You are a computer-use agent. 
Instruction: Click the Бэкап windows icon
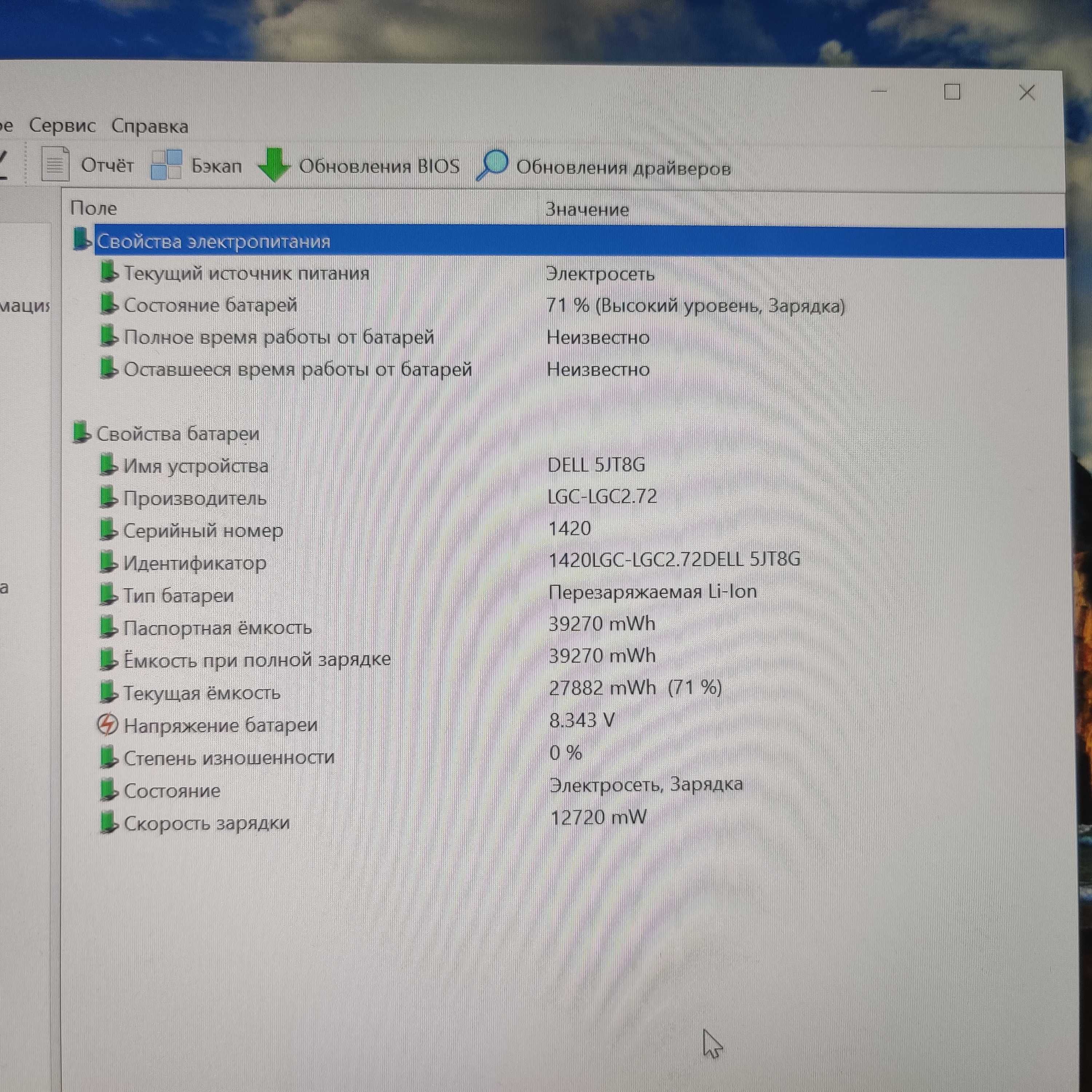(x=166, y=165)
